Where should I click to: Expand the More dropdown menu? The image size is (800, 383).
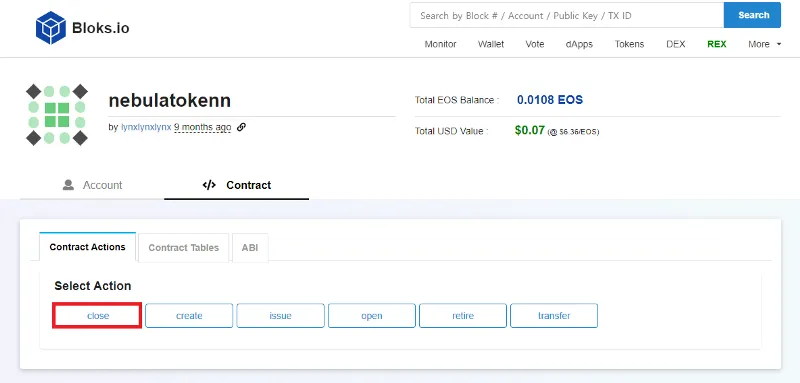pos(764,44)
